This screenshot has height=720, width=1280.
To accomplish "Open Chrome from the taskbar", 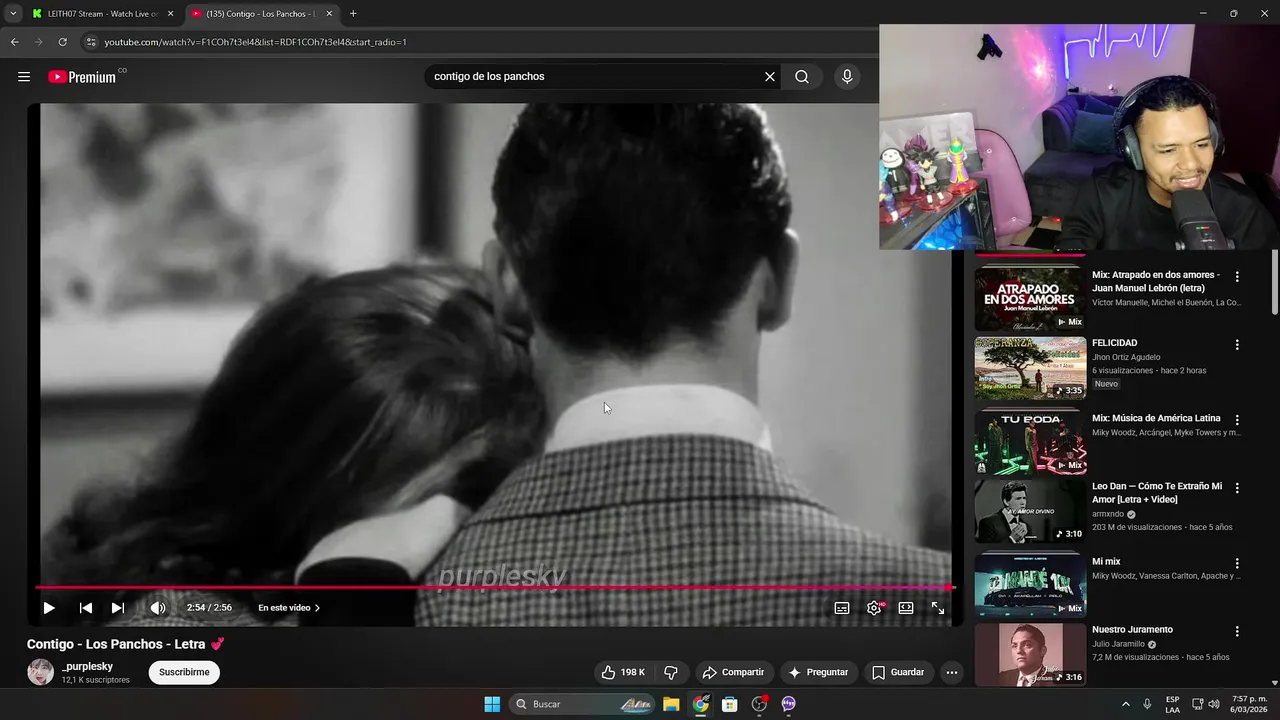I will tap(701, 704).
